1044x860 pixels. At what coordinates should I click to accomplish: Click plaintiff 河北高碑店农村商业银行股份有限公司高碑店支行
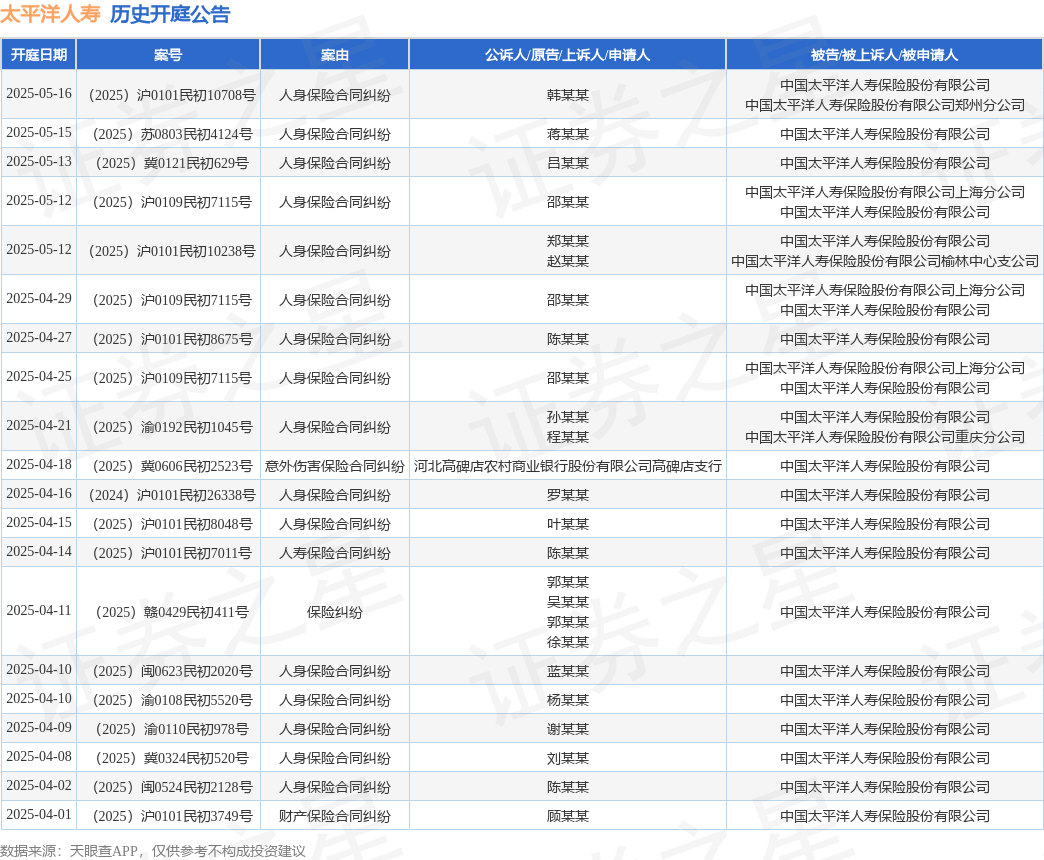[x=567, y=466]
